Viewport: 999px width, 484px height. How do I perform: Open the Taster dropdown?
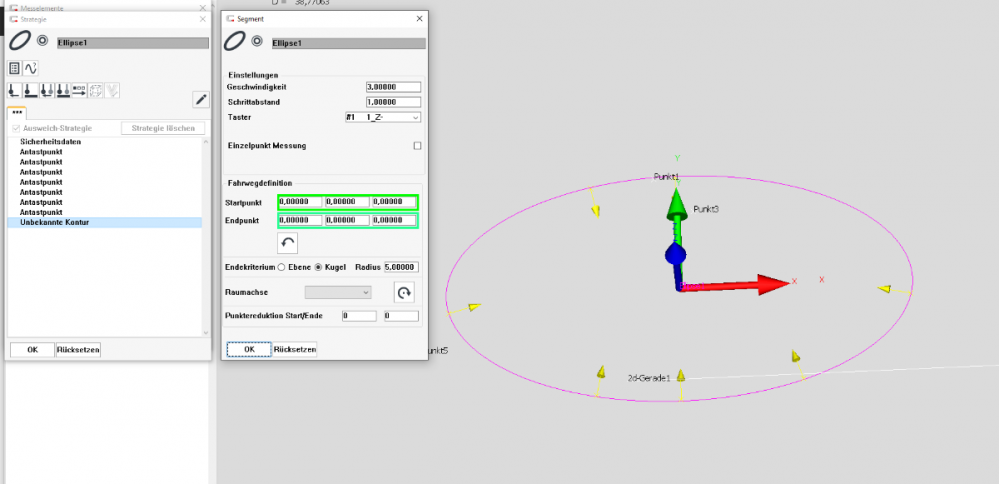coord(382,117)
